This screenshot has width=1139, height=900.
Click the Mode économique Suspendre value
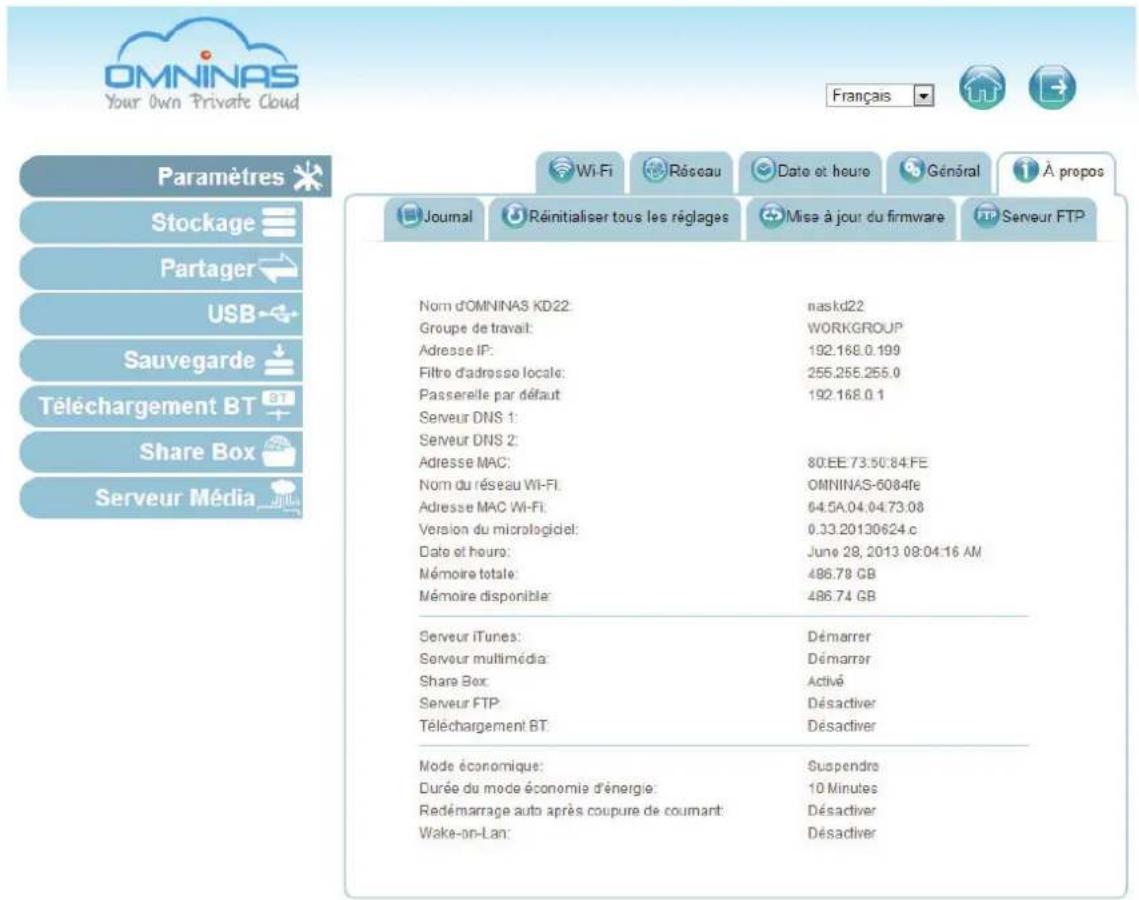point(843,766)
